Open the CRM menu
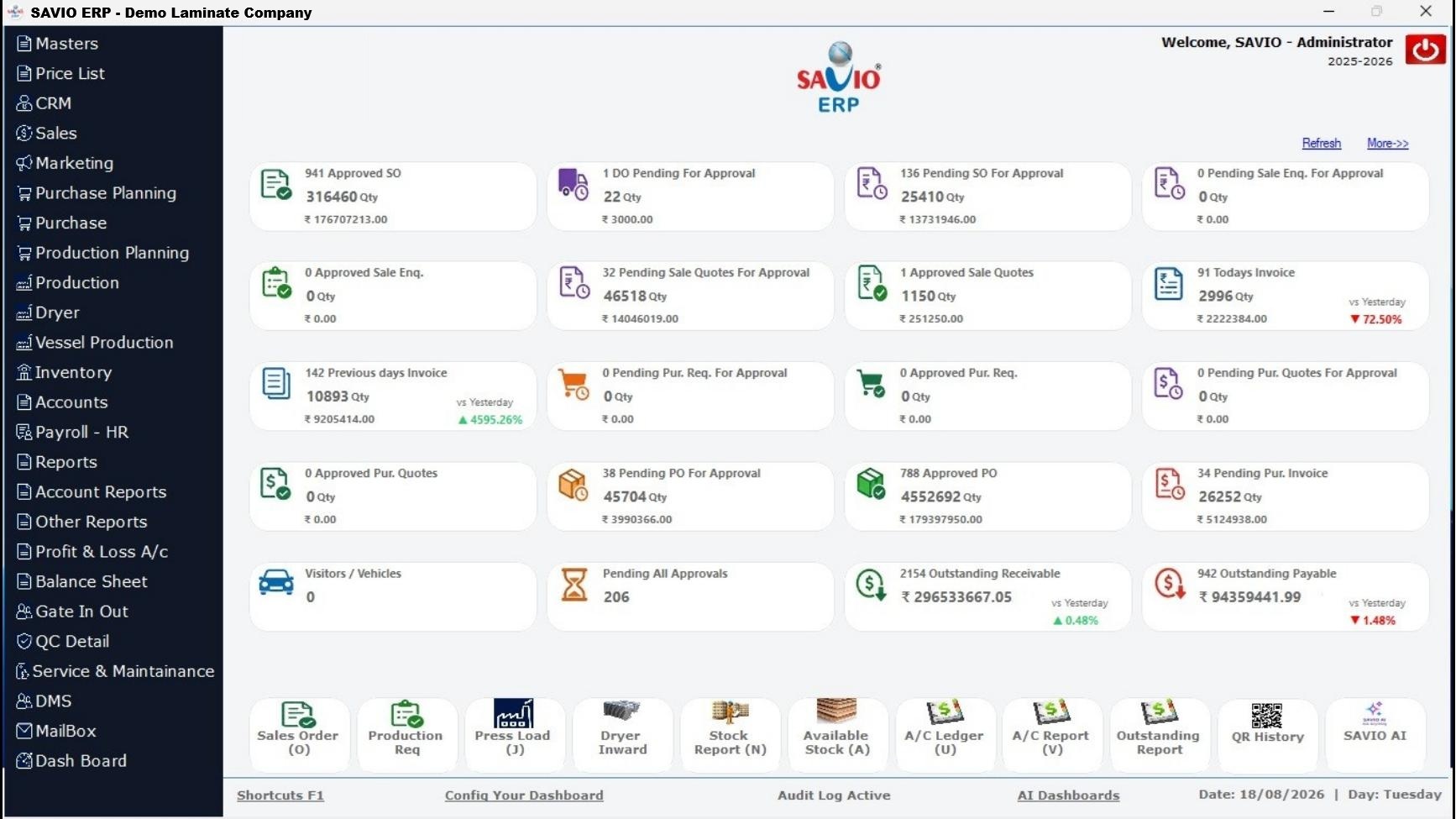This screenshot has height=819, width=1456. click(44, 103)
